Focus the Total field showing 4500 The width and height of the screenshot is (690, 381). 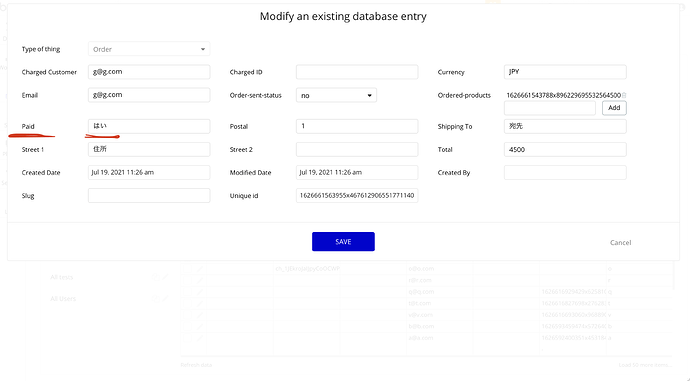pos(565,150)
